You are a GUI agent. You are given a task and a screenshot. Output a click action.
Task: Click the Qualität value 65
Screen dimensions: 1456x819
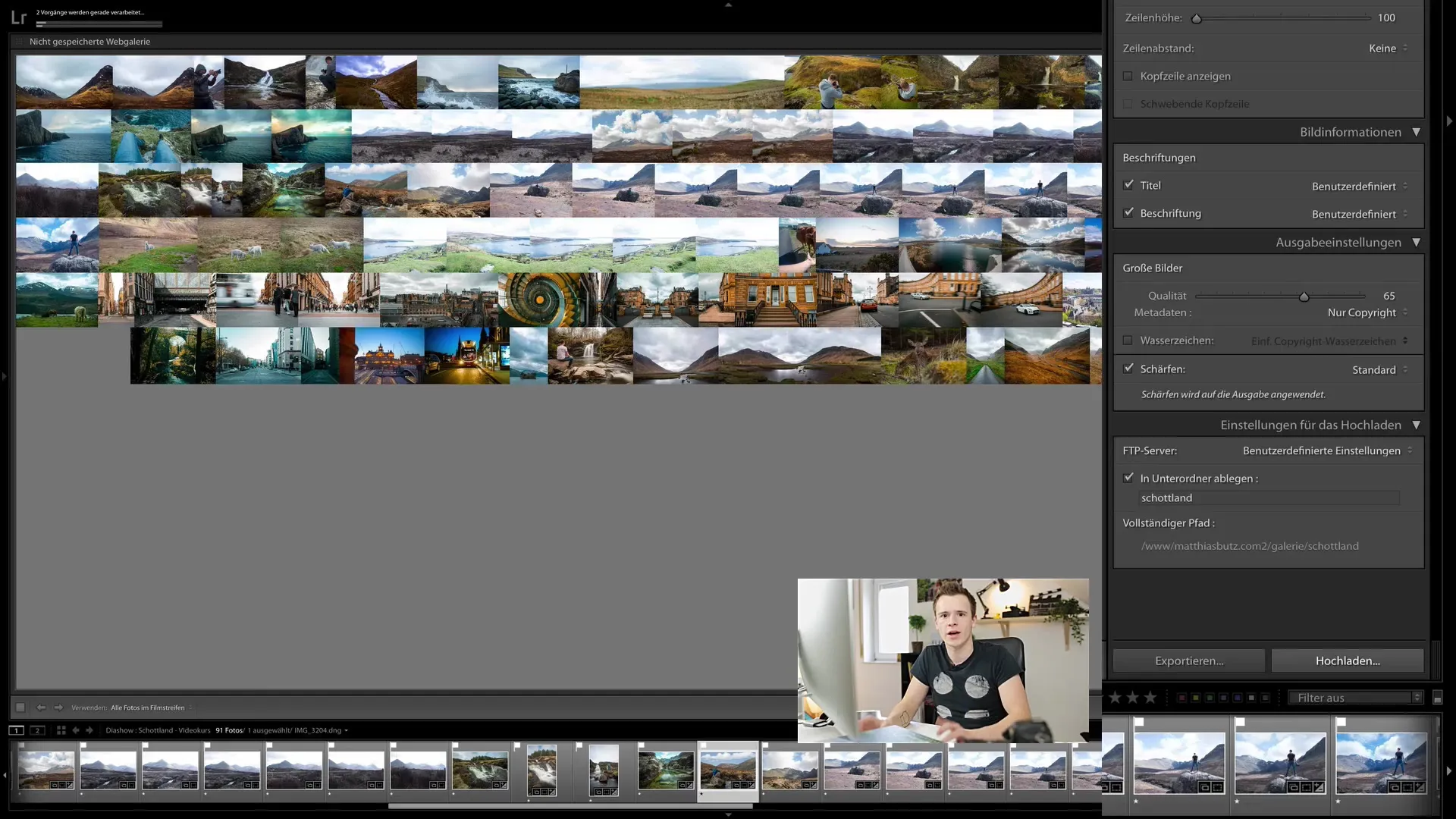pos(1389,296)
